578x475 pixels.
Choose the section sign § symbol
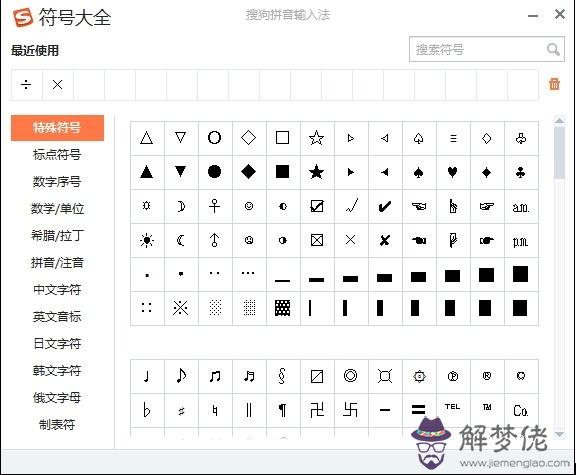pos(282,376)
